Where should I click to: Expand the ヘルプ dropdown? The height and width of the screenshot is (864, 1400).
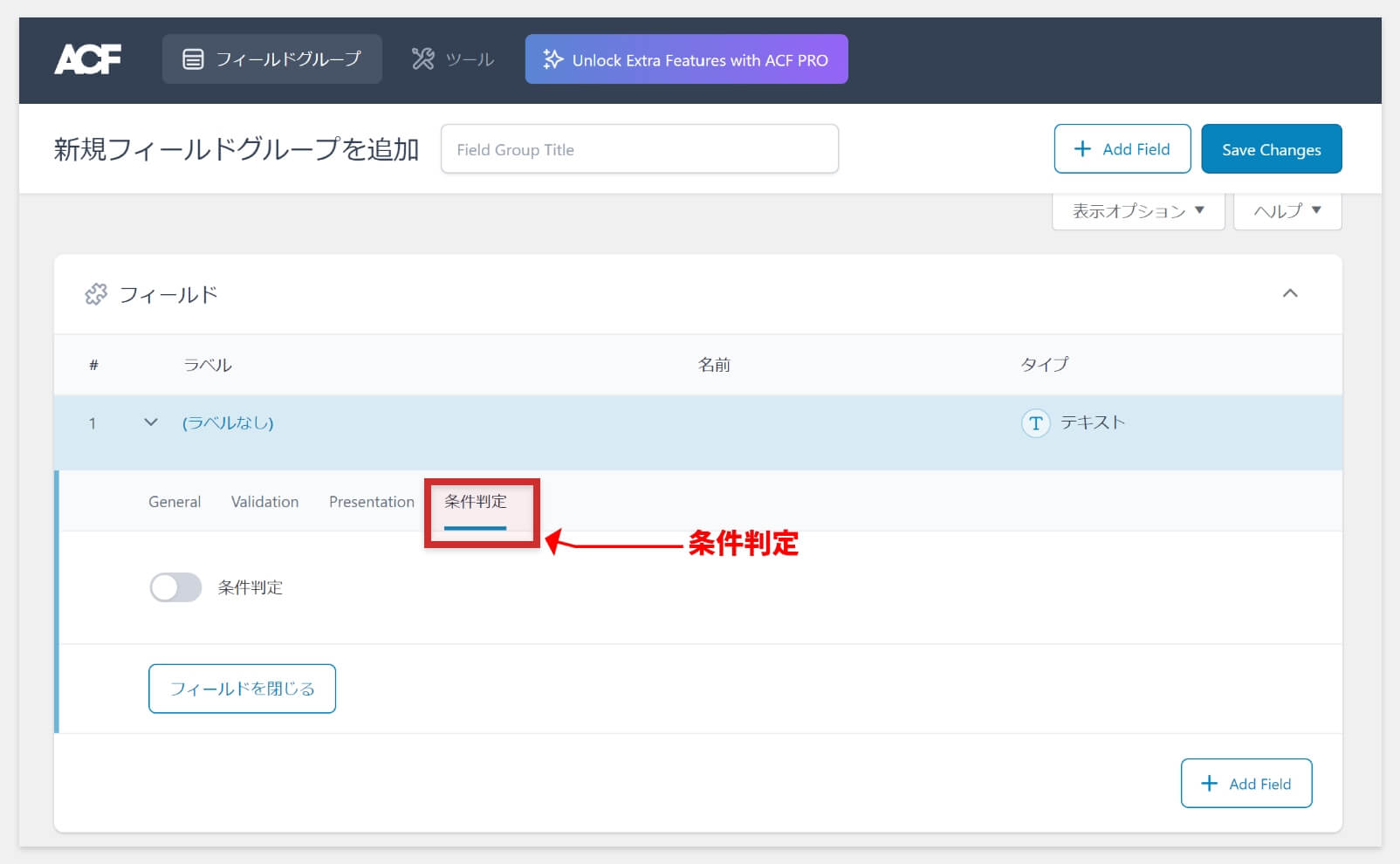point(1287,211)
